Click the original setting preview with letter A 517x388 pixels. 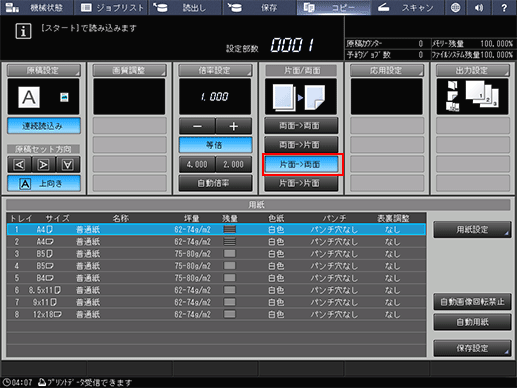[43, 97]
